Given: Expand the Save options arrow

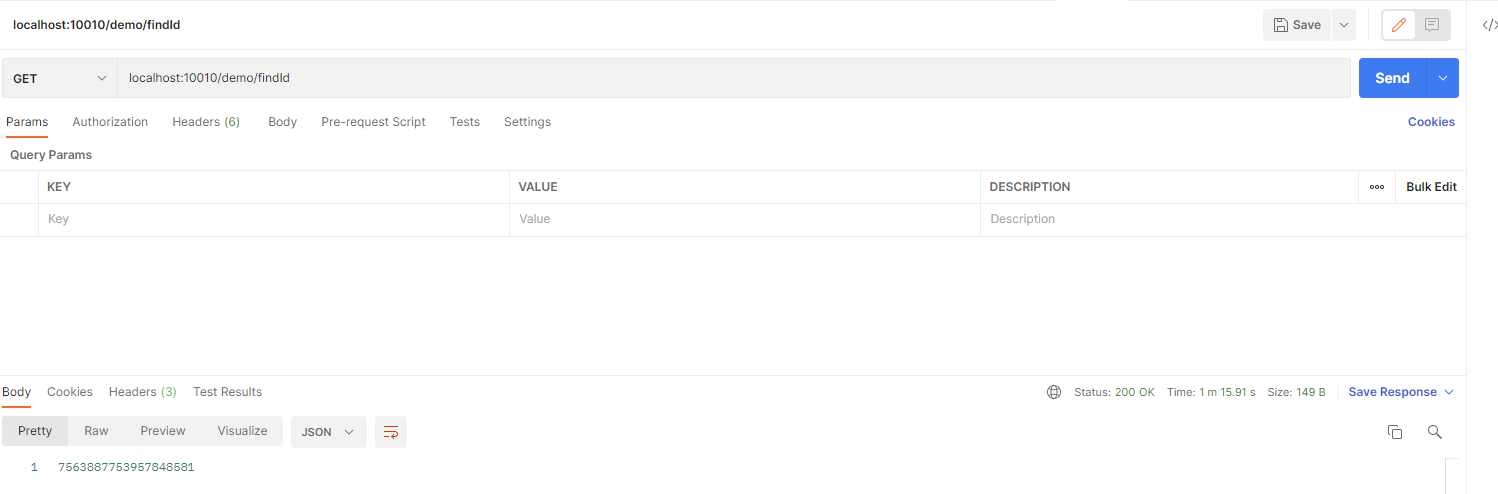Looking at the screenshot, I should [x=1343, y=25].
